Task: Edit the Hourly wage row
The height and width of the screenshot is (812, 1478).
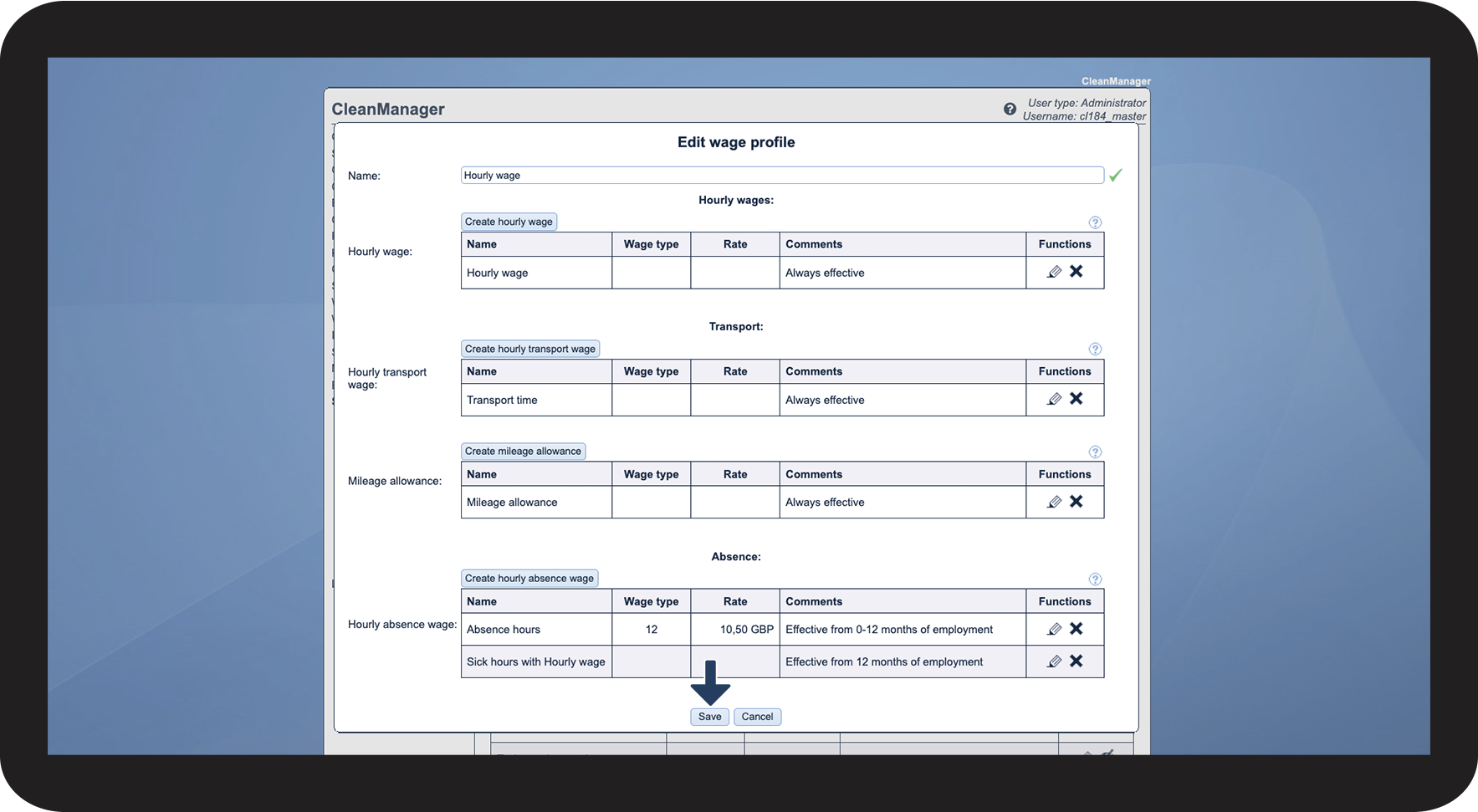Action: (1054, 272)
